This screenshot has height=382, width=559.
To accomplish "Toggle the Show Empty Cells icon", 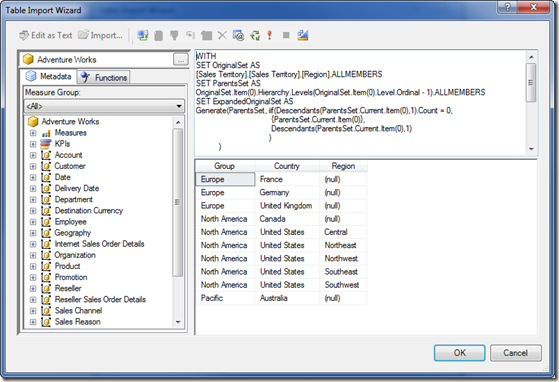I will [x=174, y=35].
